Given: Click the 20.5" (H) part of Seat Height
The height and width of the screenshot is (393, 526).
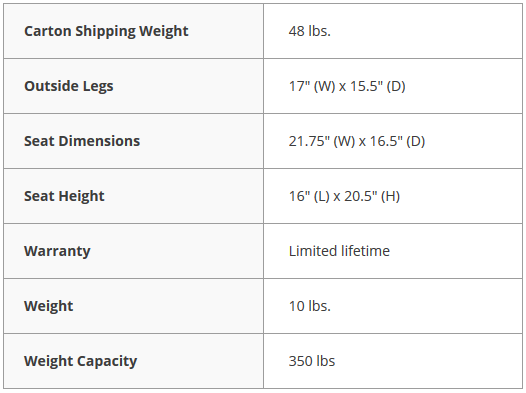Looking at the screenshot, I should (372, 196).
